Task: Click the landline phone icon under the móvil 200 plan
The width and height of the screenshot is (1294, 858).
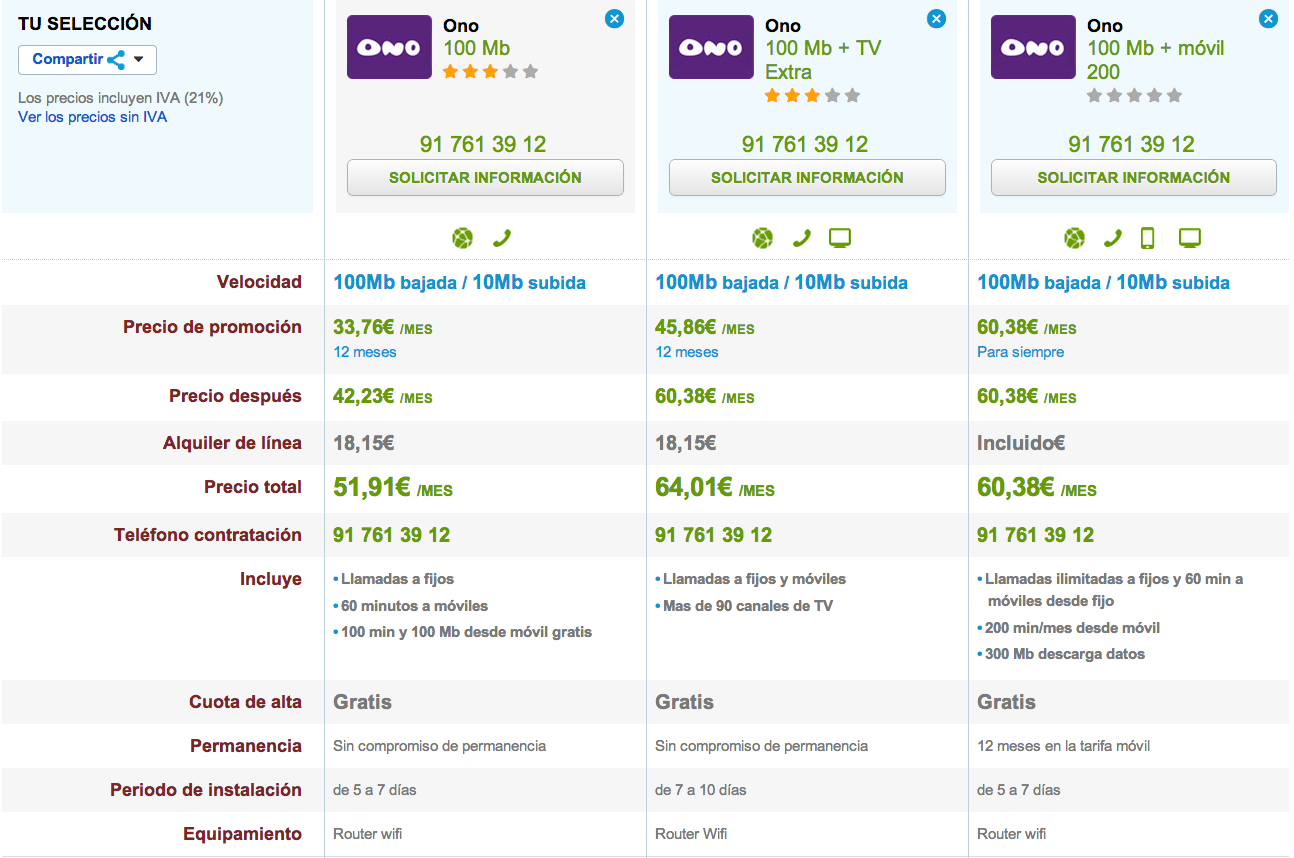Action: pyautogui.click(x=1113, y=238)
